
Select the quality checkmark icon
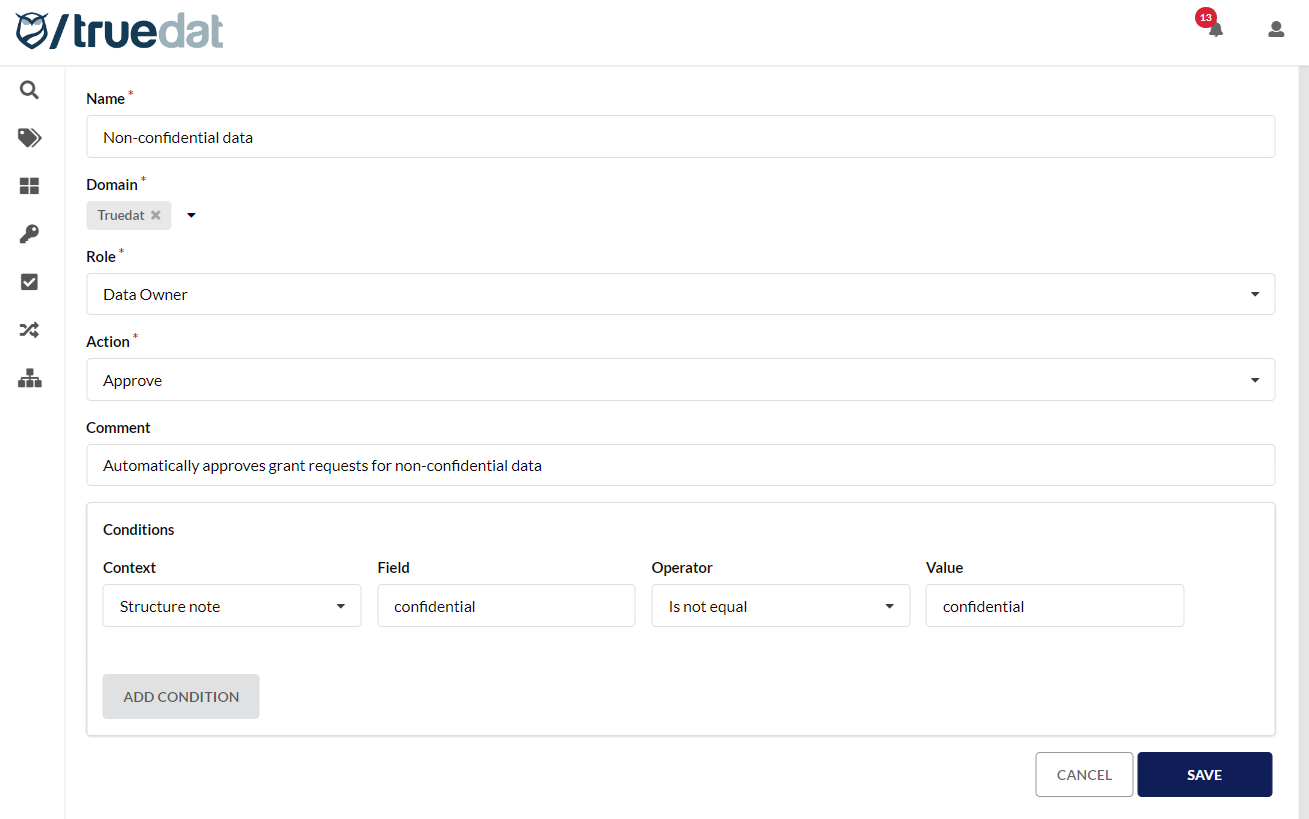[x=29, y=281]
